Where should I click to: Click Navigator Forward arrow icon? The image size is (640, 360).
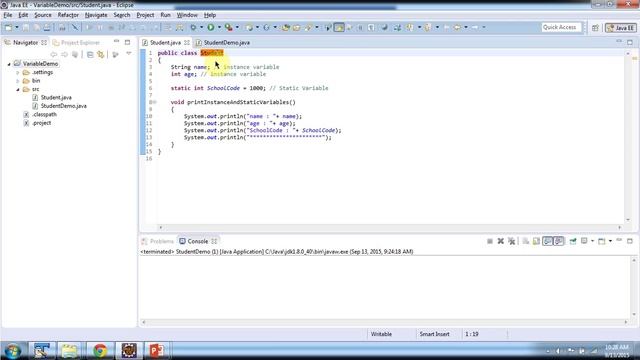coord(64,54)
